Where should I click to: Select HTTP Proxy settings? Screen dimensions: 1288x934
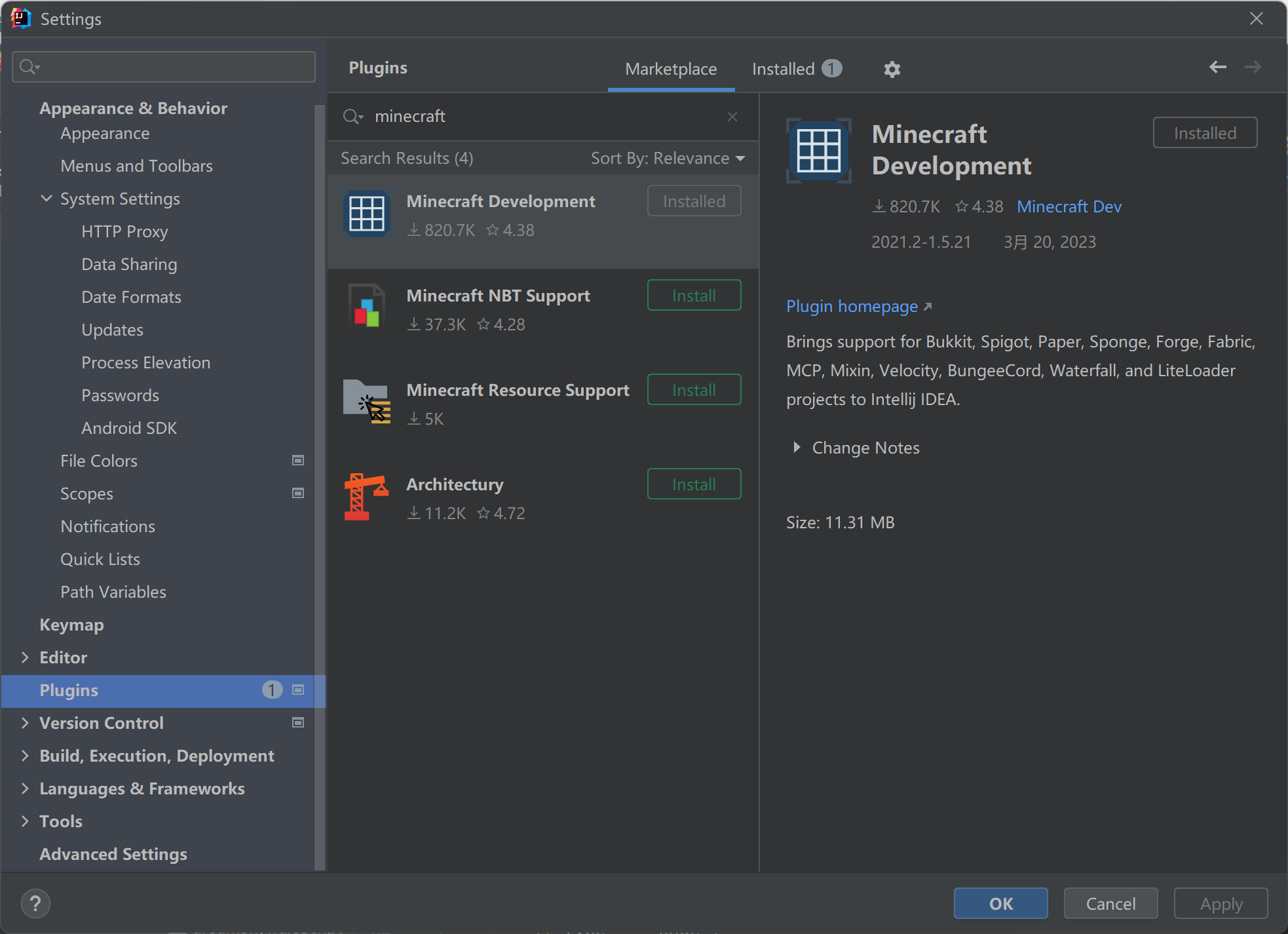point(124,231)
